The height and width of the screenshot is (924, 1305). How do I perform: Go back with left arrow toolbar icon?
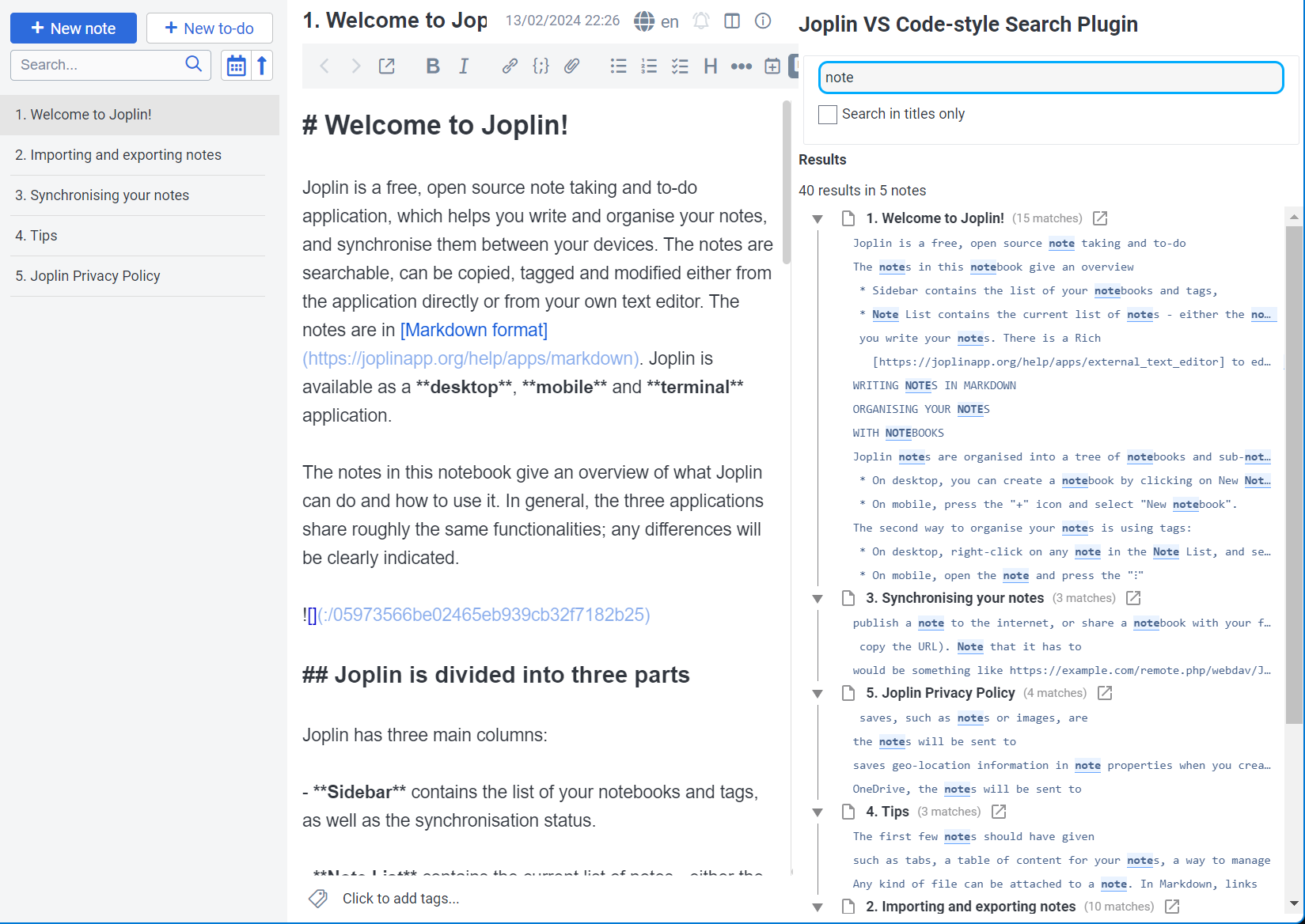coord(324,66)
